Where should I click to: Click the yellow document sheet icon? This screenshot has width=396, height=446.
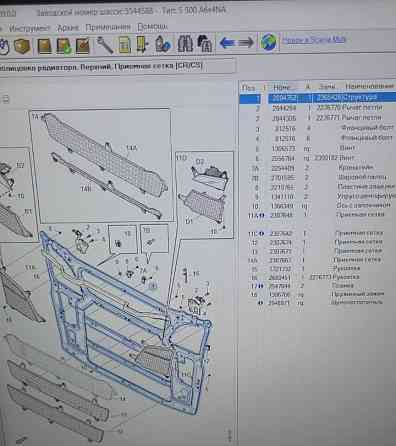(x=125, y=45)
